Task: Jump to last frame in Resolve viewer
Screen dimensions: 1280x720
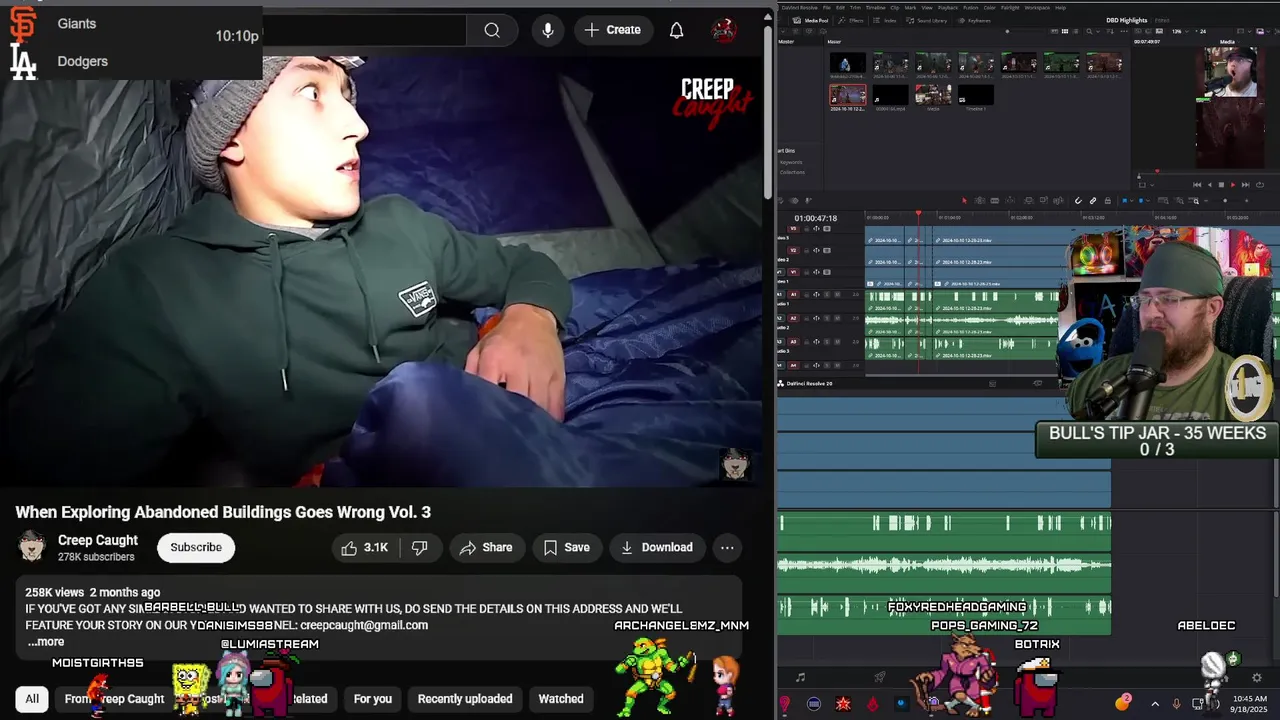Action: point(1246,185)
